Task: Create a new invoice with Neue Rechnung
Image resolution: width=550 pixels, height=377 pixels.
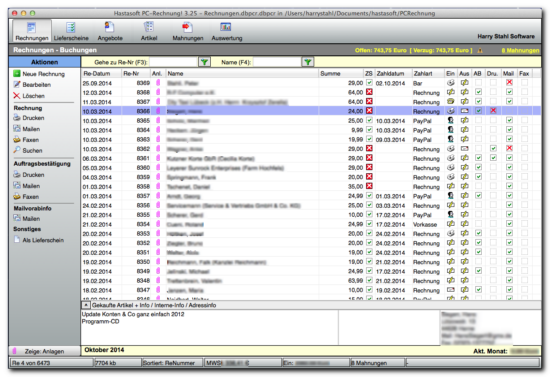Action: 39,74
